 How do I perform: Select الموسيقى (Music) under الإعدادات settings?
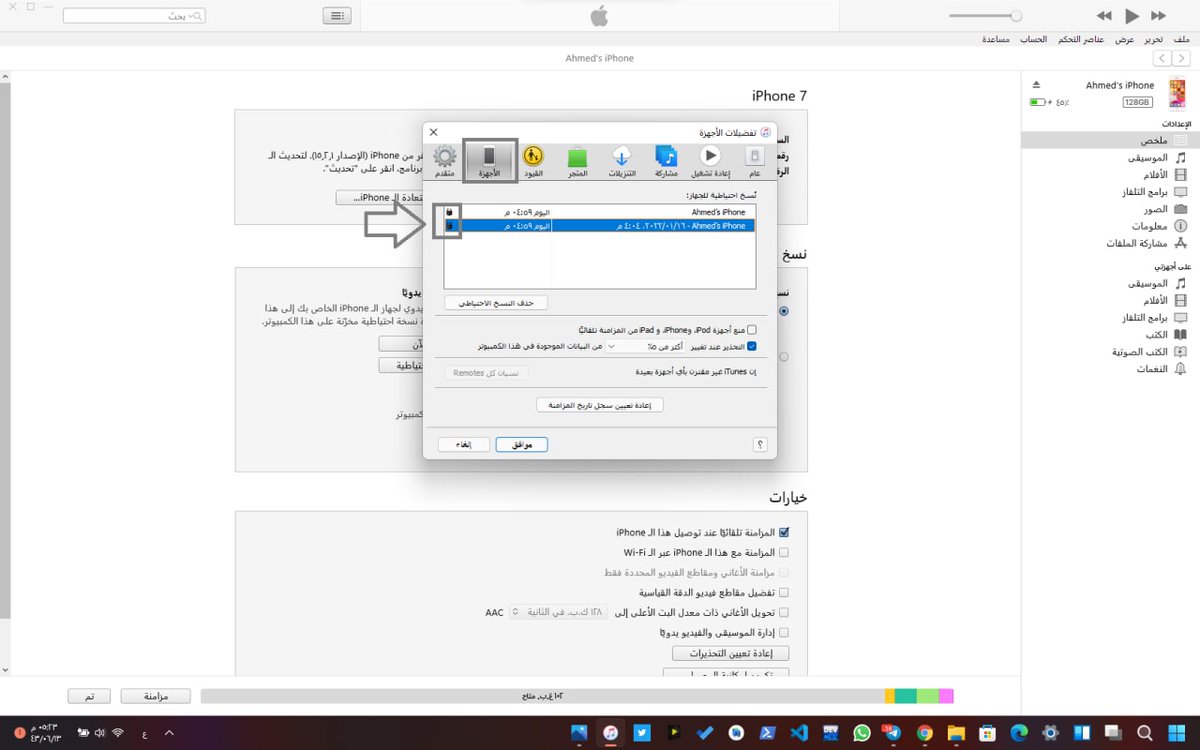click(x=1110, y=158)
